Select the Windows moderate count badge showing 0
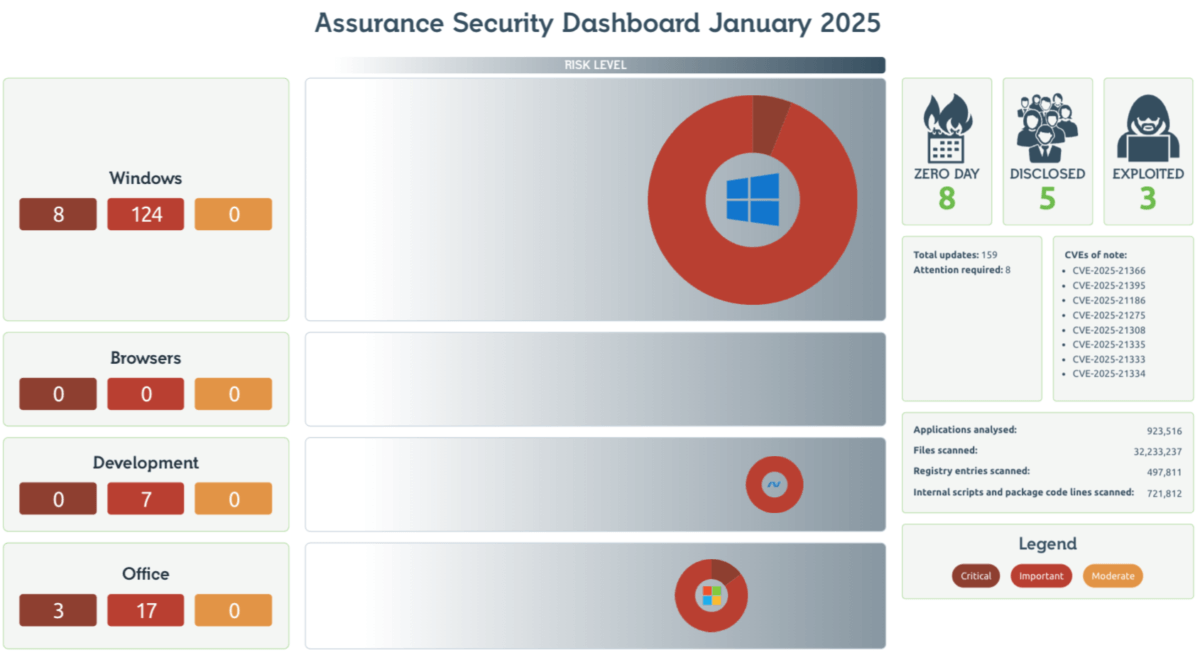 (x=233, y=214)
